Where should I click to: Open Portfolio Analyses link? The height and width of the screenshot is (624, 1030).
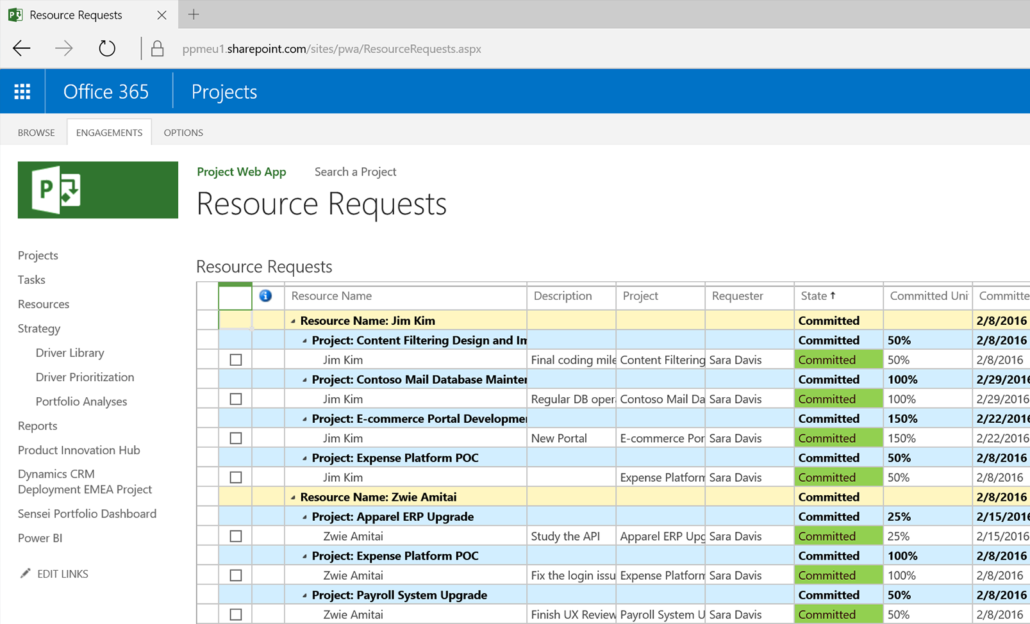pyautogui.click(x=81, y=401)
